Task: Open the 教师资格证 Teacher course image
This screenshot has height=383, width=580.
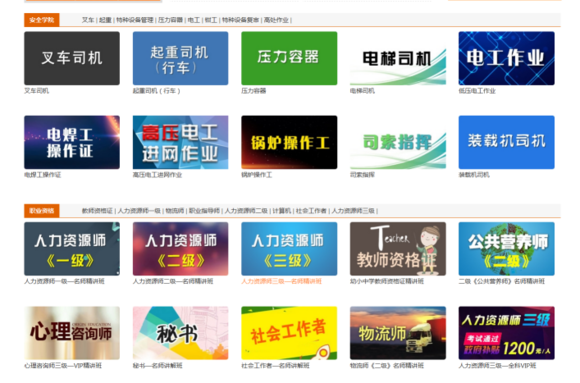Action: pos(398,249)
